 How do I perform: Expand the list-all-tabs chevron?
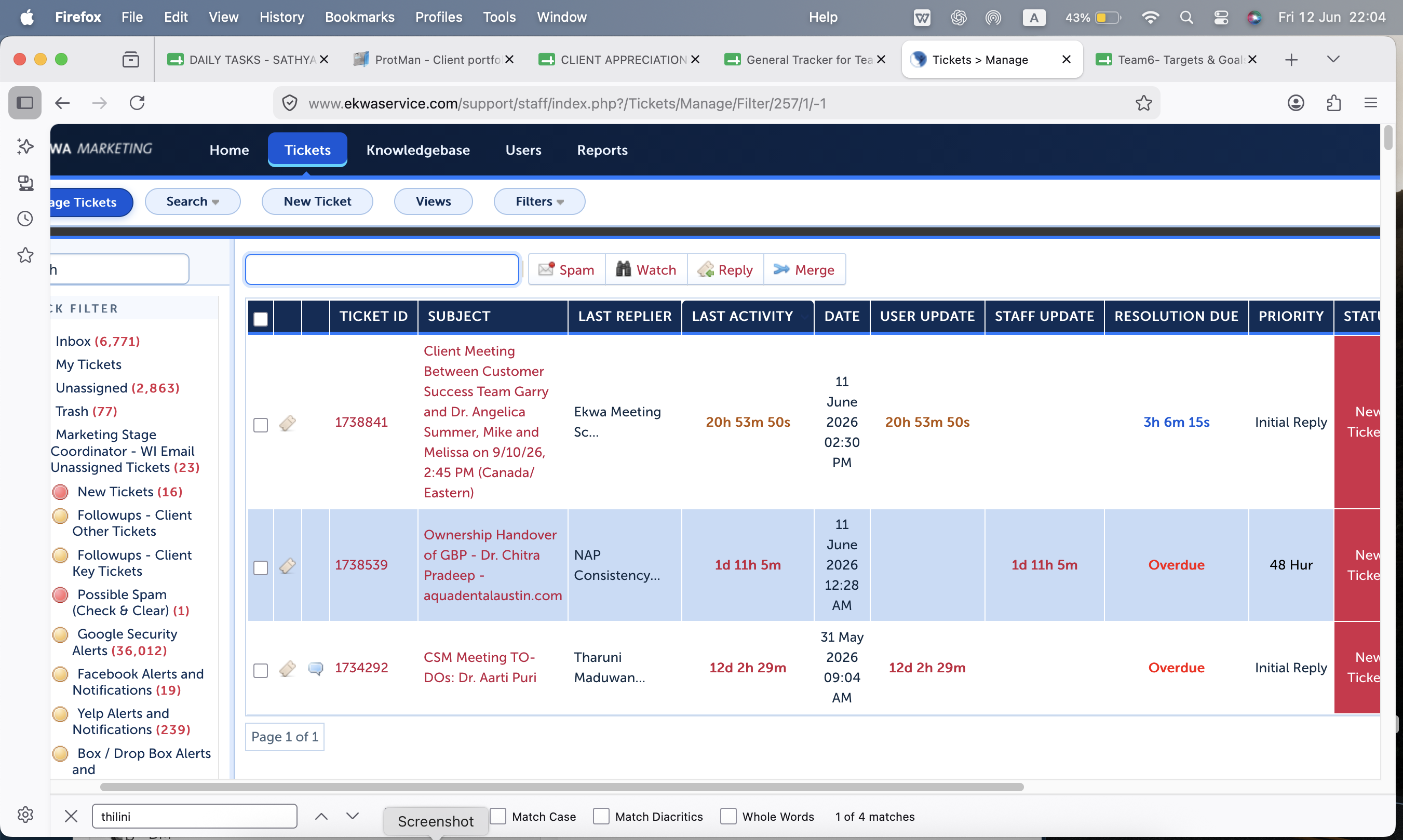click(x=1333, y=59)
